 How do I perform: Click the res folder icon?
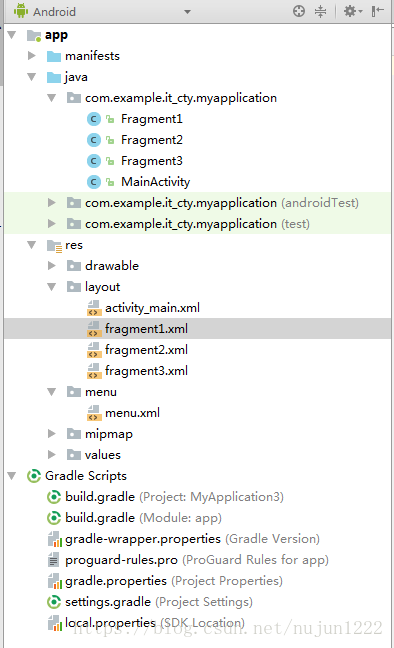(x=54, y=246)
